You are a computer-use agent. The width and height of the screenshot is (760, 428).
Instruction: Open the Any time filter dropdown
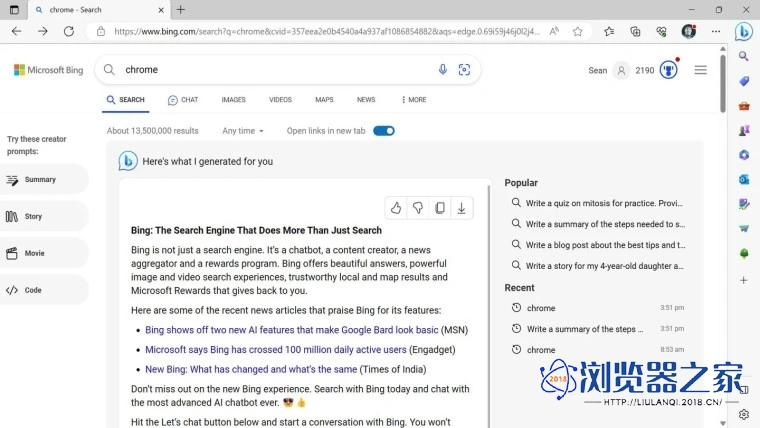pos(243,131)
